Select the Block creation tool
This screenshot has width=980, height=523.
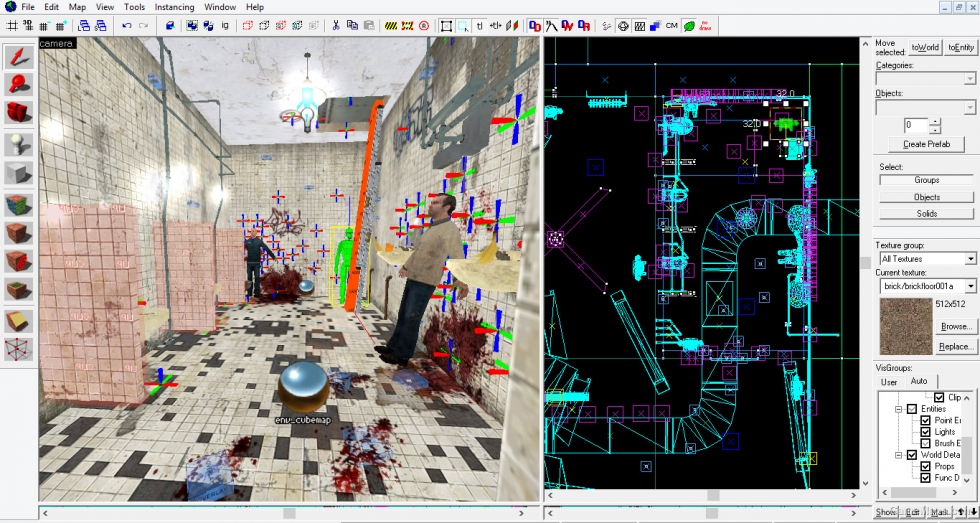(x=19, y=172)
